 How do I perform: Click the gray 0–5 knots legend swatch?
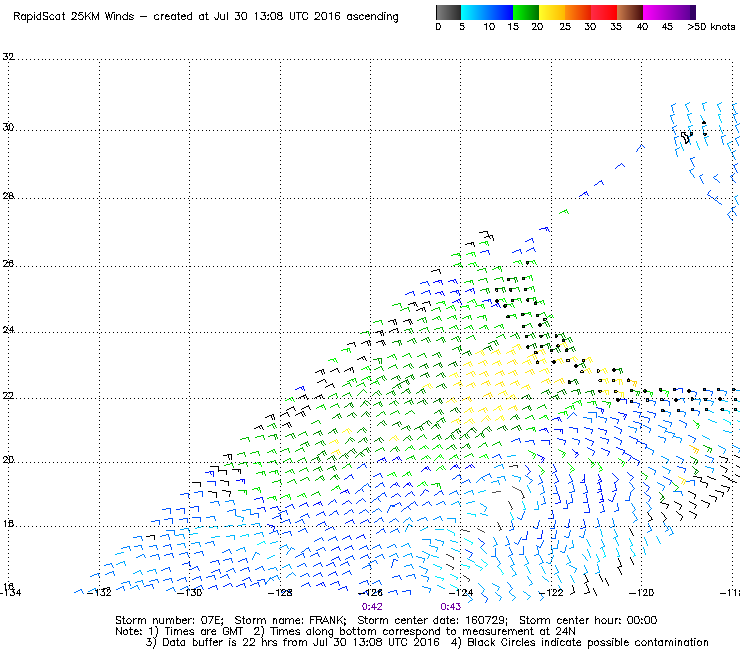[x=448, y=12]
